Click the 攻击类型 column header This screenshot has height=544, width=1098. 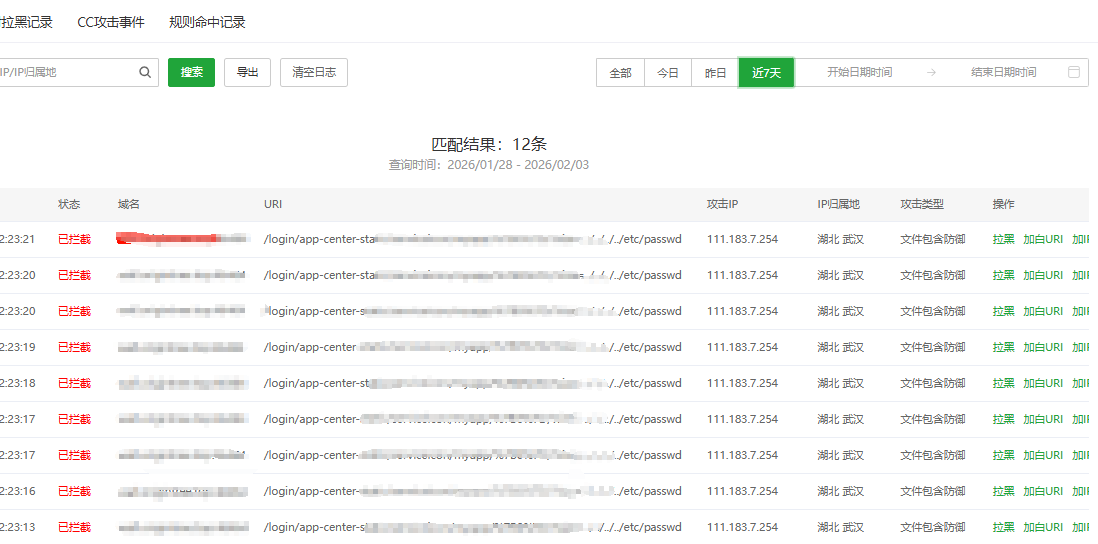tap(922, 204)
